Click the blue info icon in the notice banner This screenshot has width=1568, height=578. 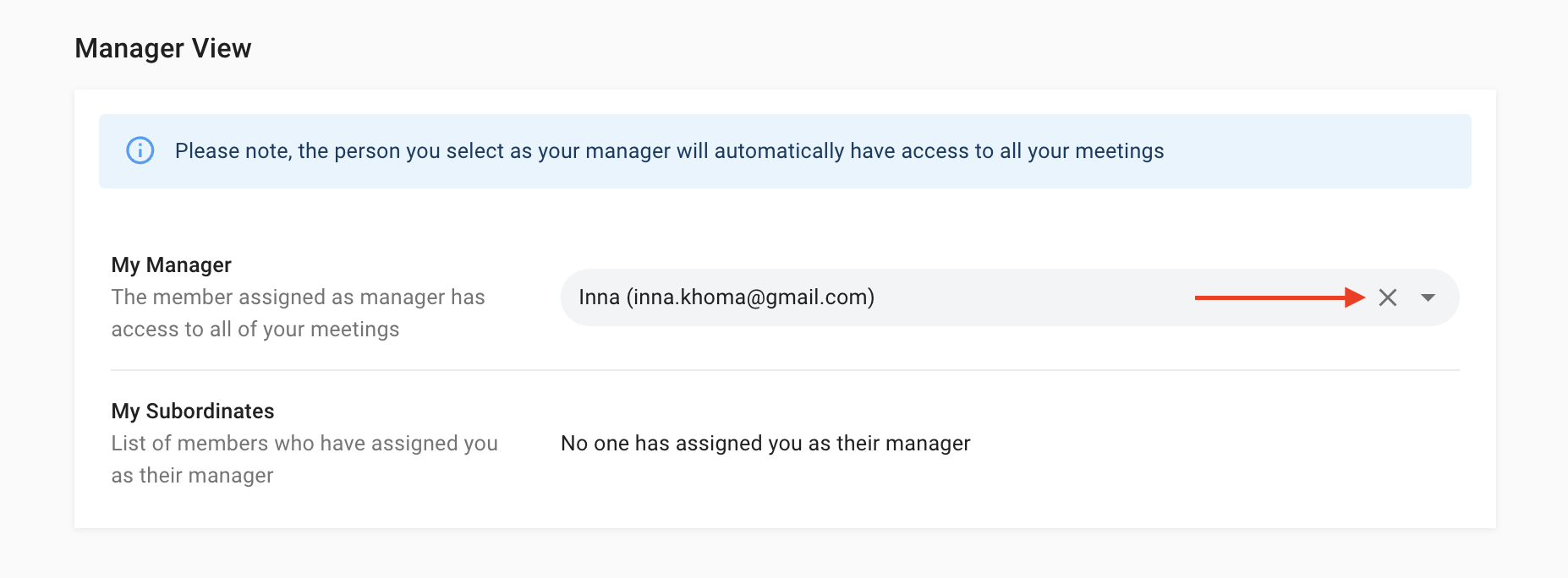tap(140, 150)
